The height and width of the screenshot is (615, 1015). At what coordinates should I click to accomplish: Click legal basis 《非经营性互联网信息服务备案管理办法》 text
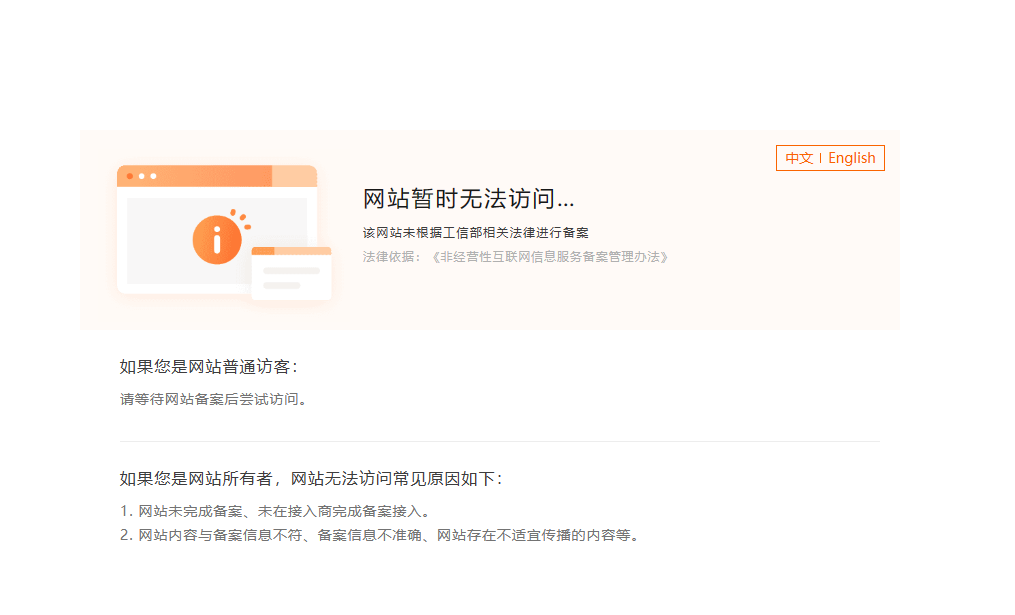(x=550, y=257)
